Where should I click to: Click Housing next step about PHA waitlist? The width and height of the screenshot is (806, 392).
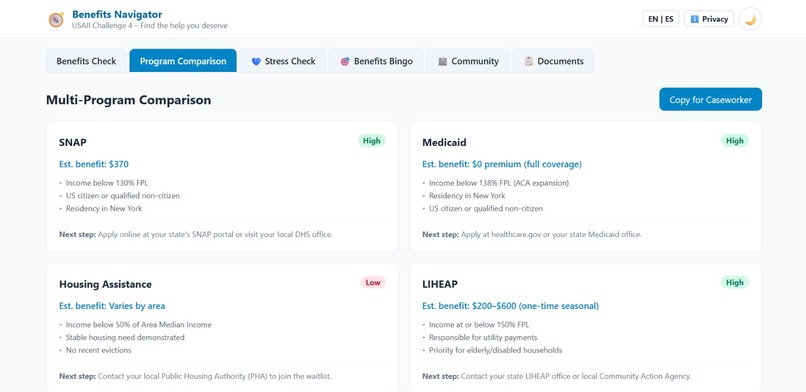pyautogui.click(x=195, y=376)
